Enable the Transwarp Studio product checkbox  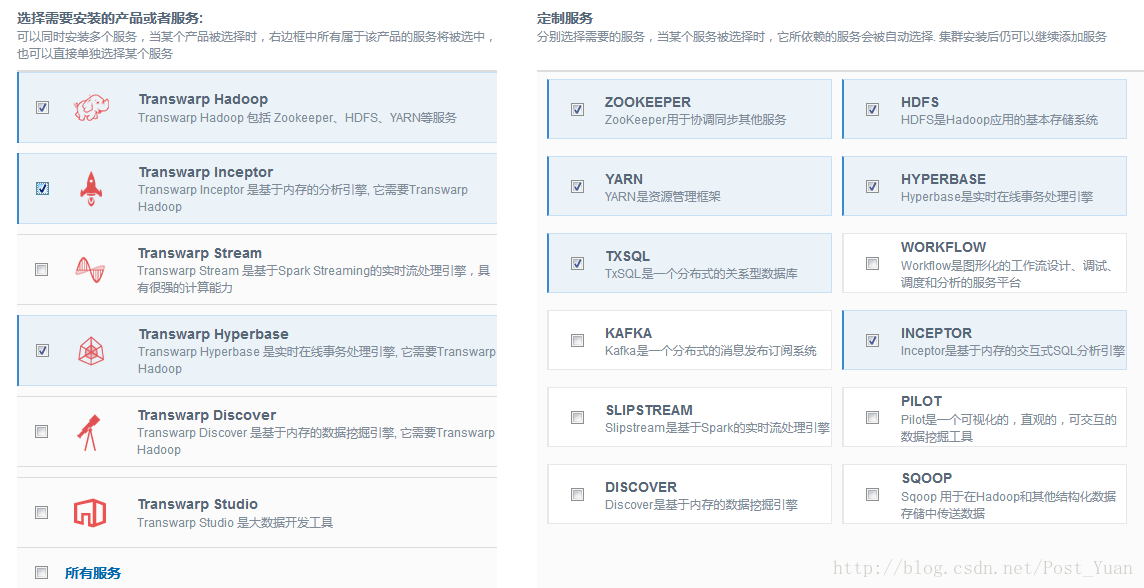point(42,512)
